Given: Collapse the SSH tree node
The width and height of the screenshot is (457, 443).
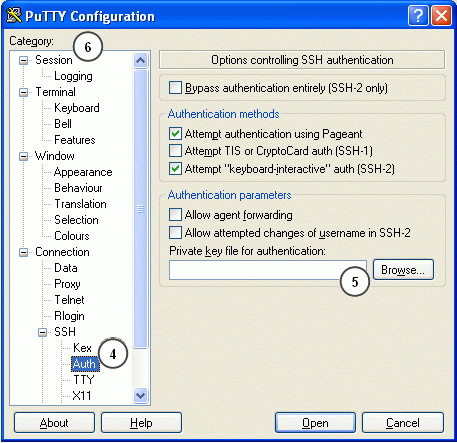Looking at the screenshot, I should point(42,332).
